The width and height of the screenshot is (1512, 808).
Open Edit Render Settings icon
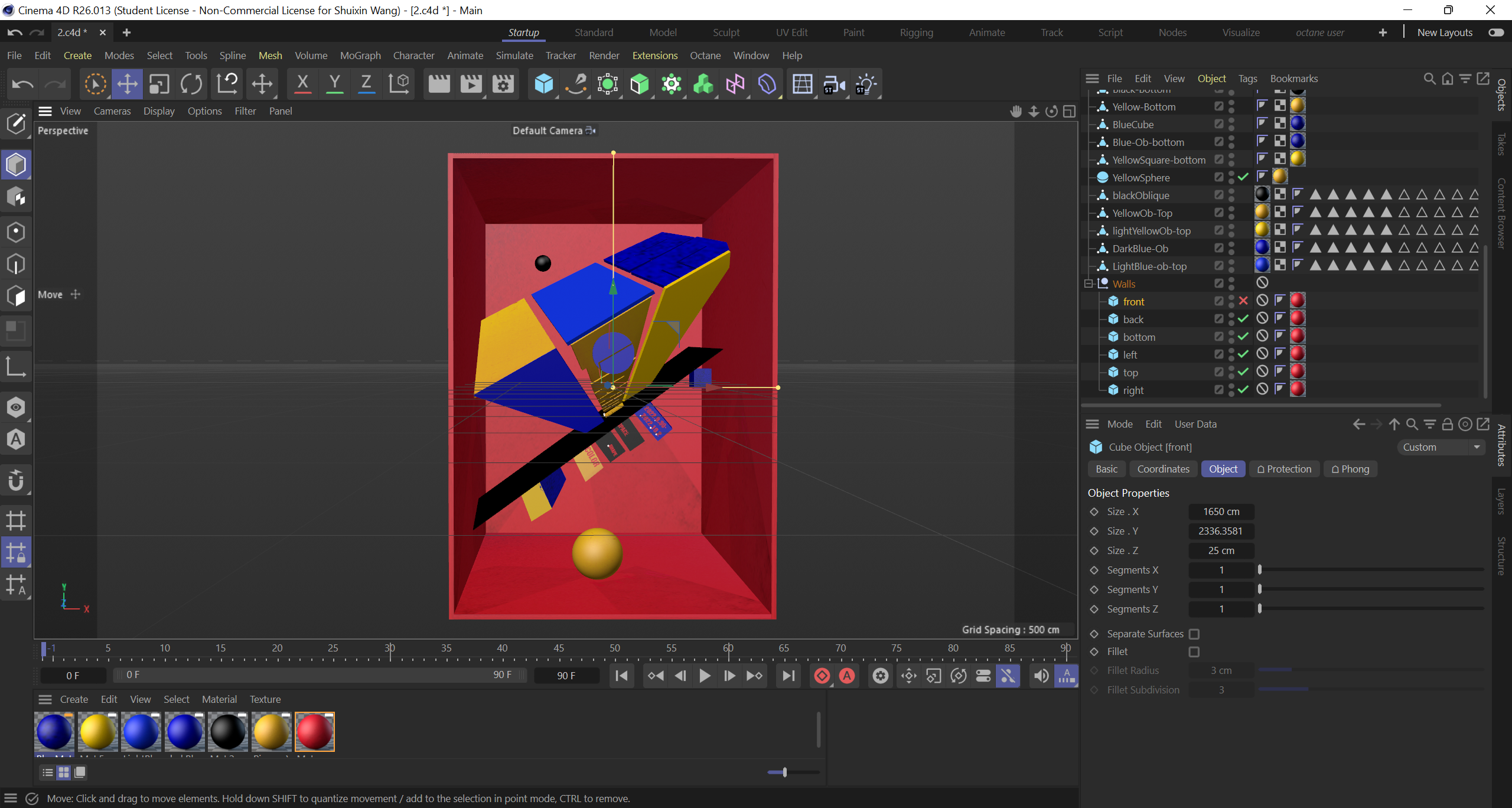[503, 84]
